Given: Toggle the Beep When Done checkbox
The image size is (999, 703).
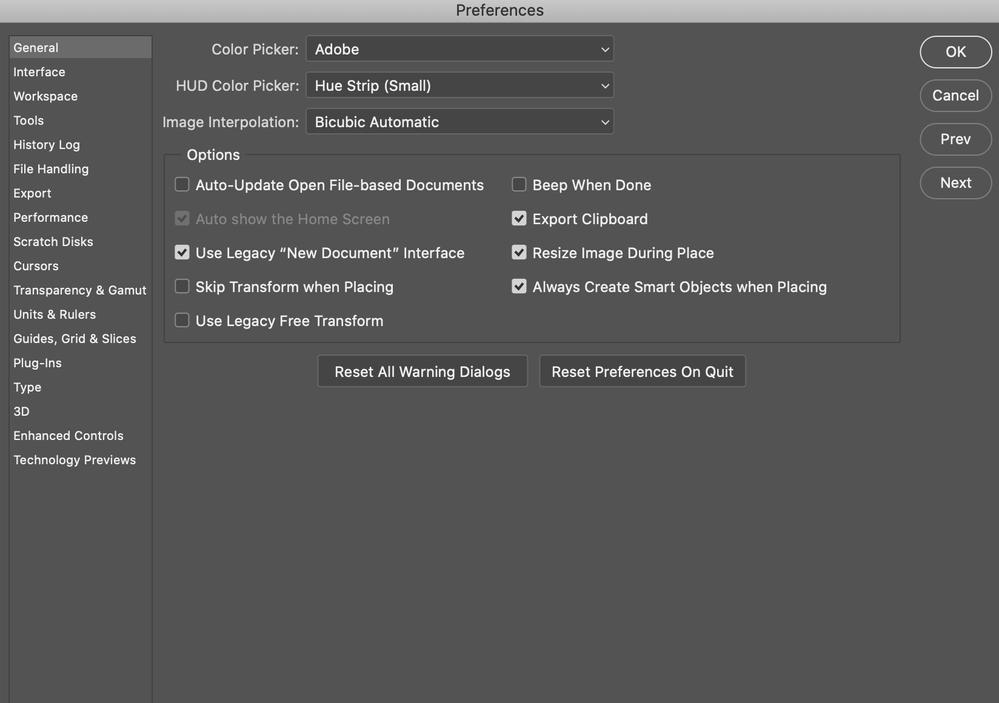Looking at the screenshot, I should tap(519, 185).
